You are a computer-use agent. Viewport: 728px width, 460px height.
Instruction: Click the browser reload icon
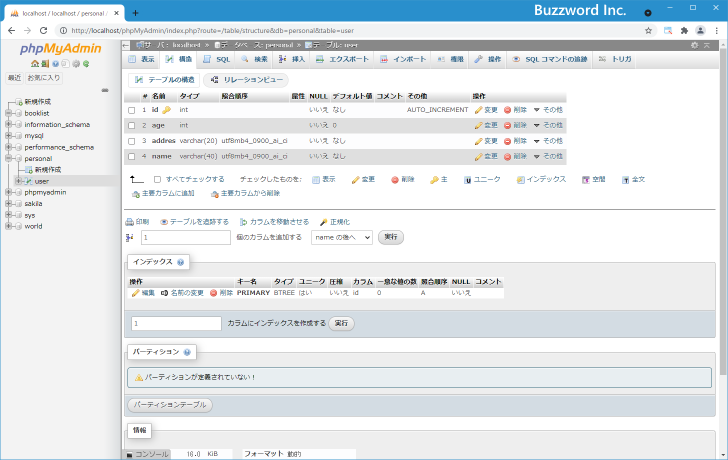(43, 31)
